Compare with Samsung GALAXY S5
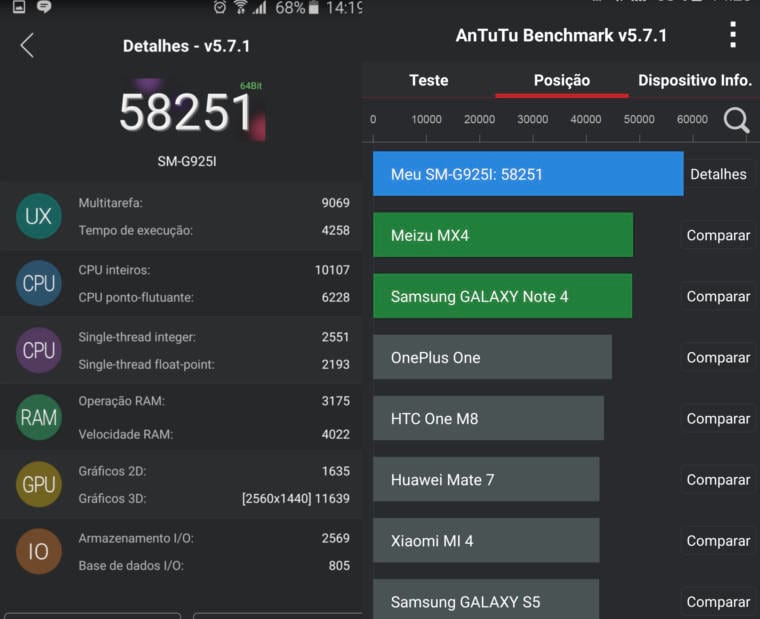Viewport: 760px width, 619px height. click(718, 602)
